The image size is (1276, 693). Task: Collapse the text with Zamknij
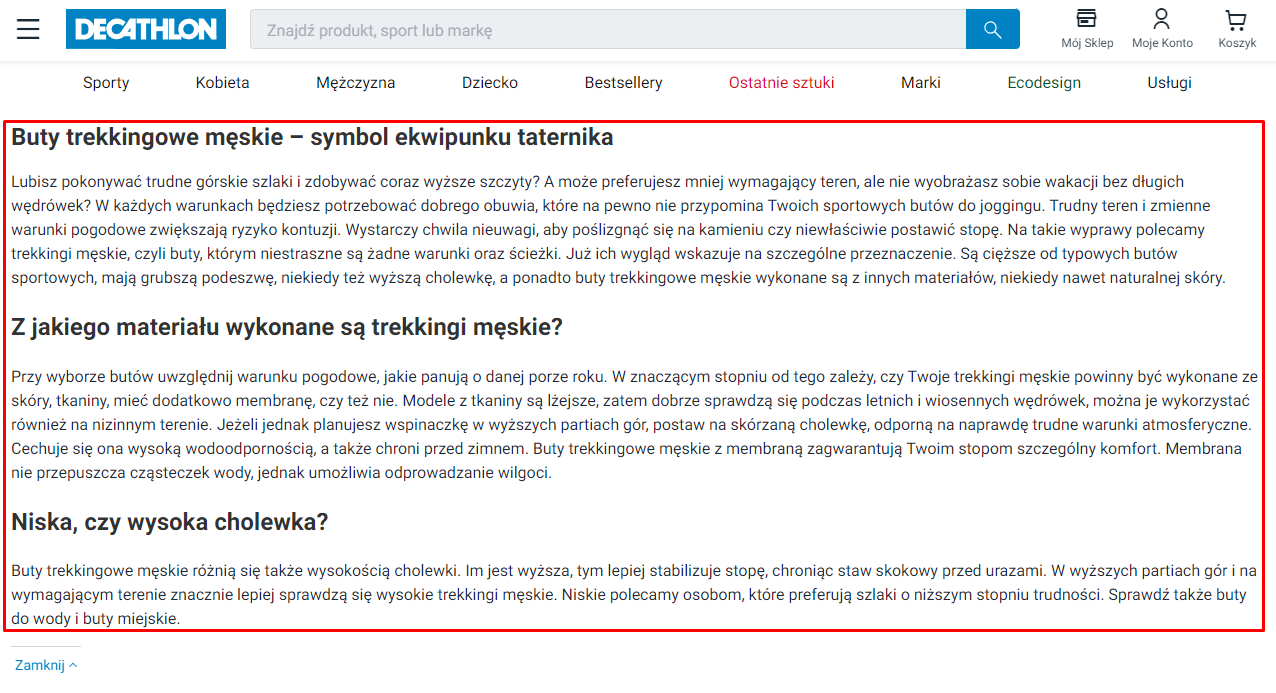[x=46, y=664]
